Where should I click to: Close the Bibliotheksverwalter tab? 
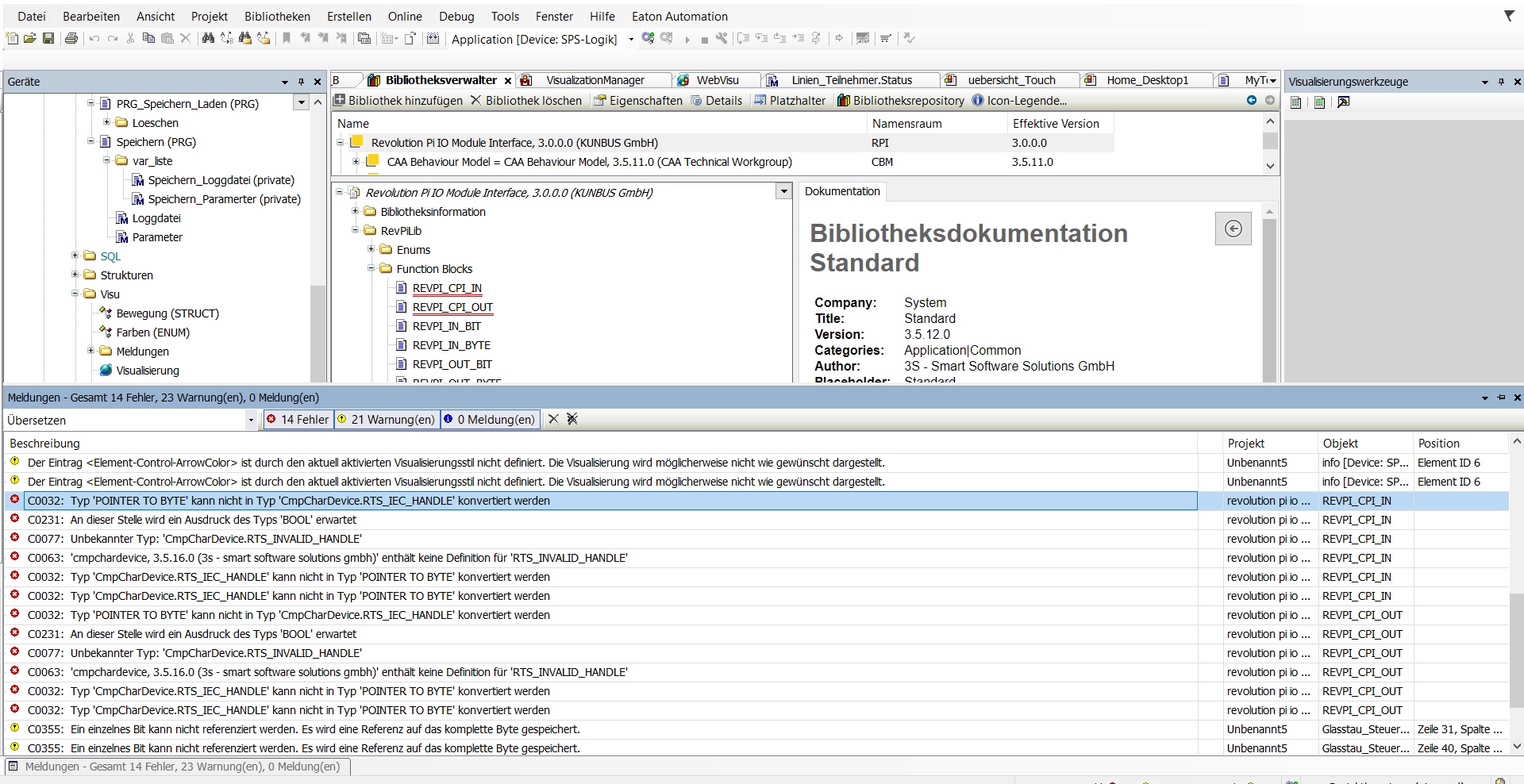[508, 81]
